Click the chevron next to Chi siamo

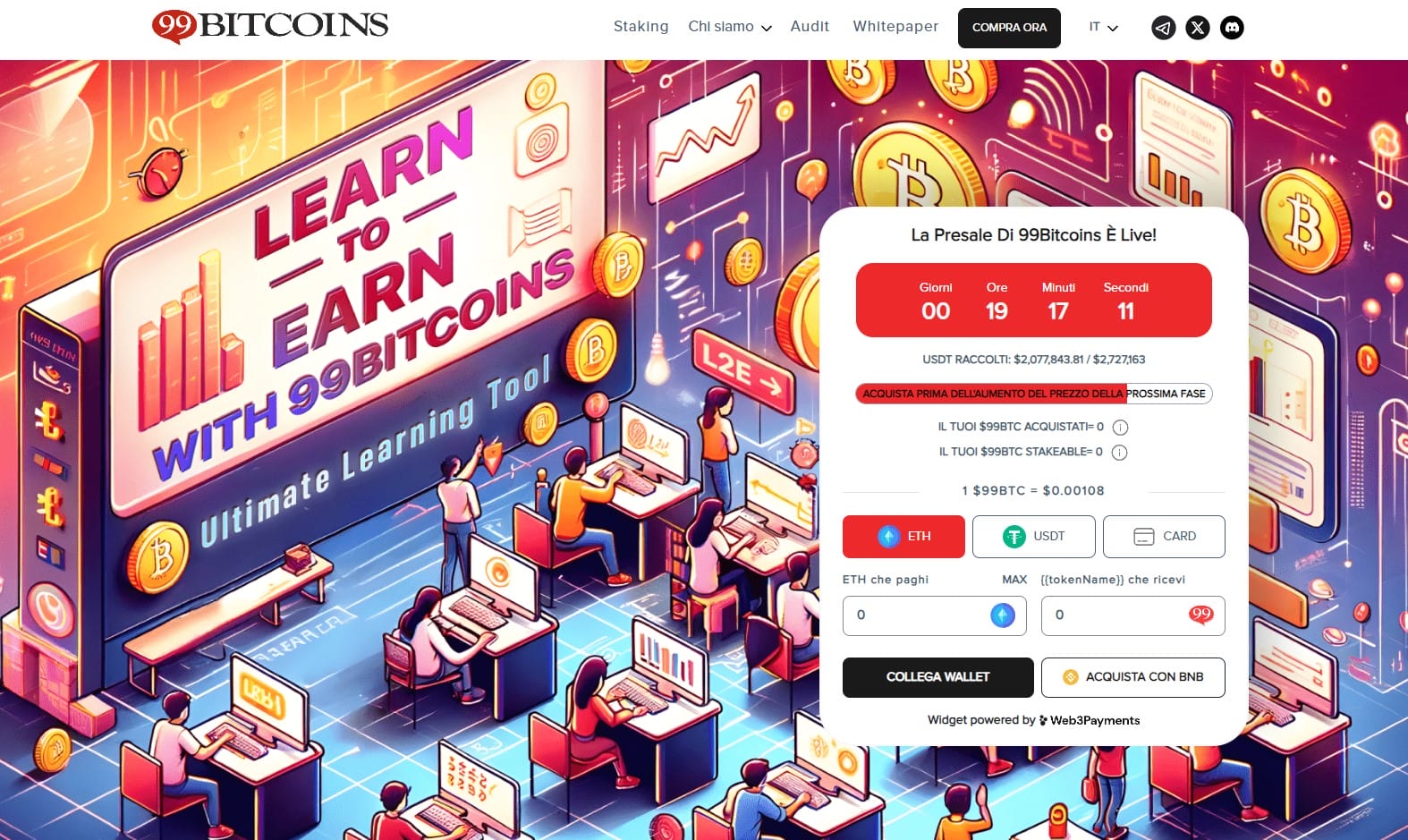(x=767, y=29)
